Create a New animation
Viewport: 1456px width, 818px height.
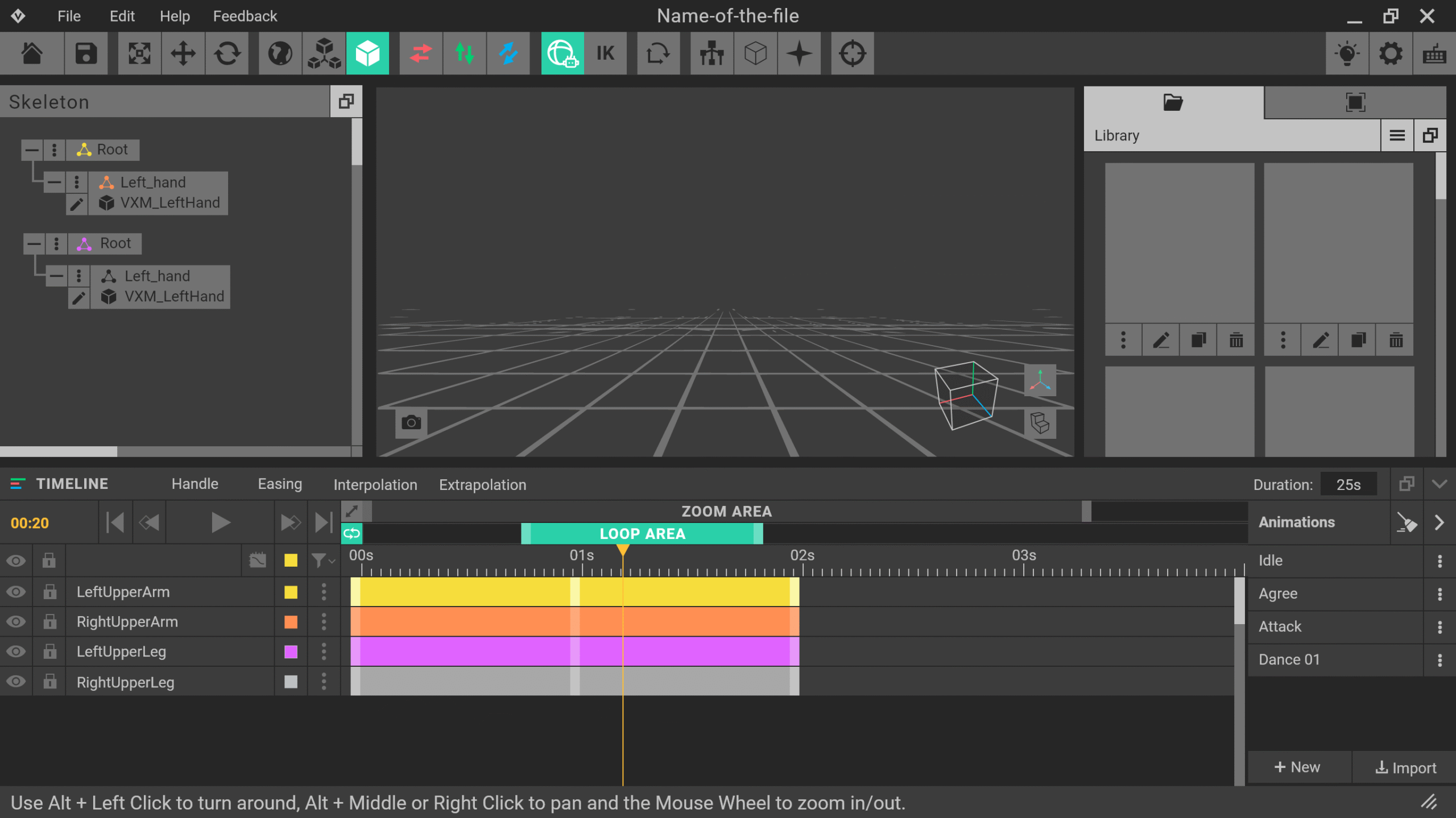pyautogui.click(x=1298, y=767)
